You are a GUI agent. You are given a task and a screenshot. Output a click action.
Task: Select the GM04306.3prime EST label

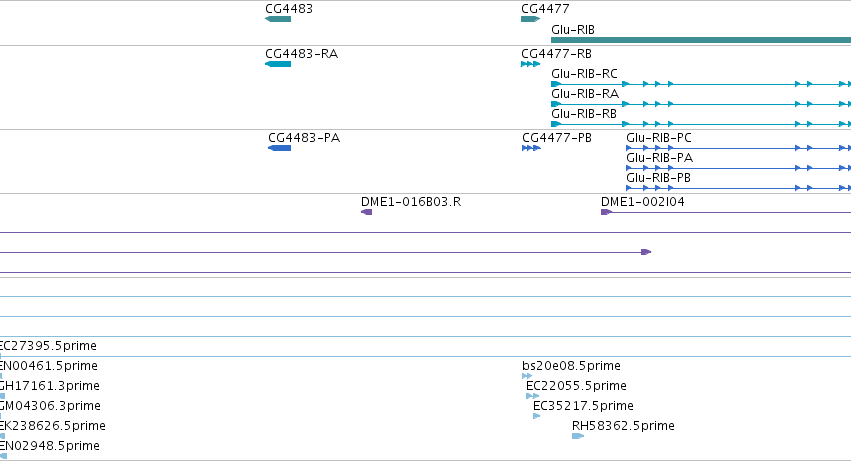(50, 406)
